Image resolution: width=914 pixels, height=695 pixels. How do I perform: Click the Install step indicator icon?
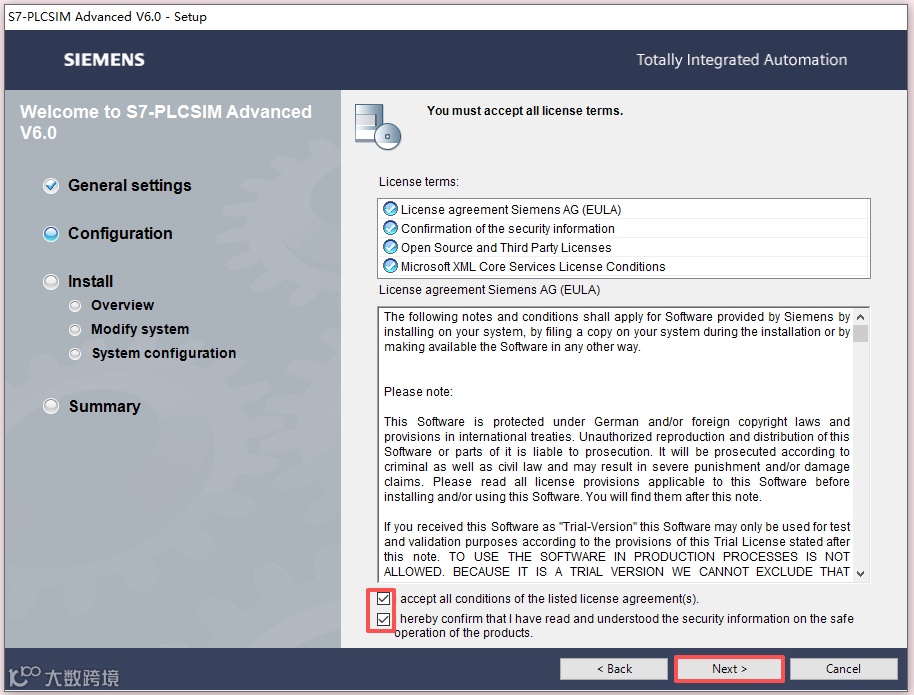51,282
